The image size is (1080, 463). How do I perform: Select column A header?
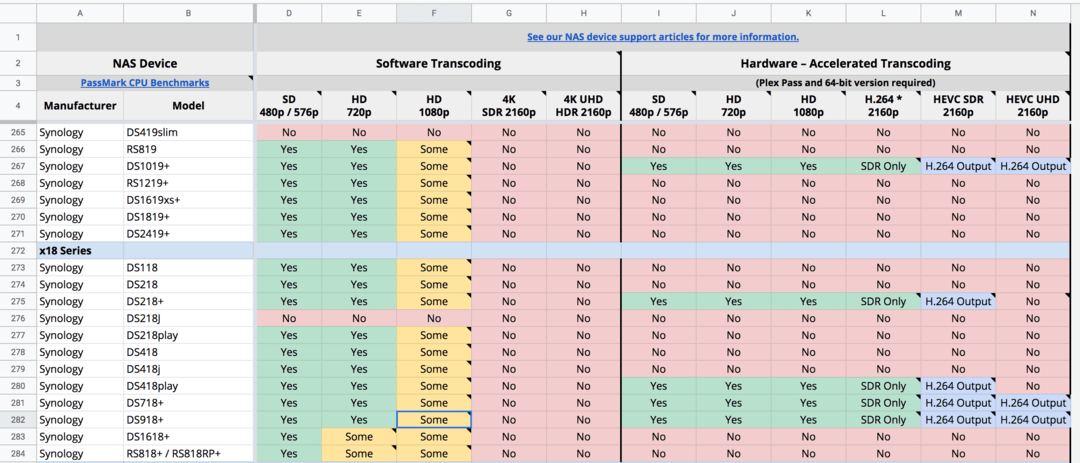80,12
